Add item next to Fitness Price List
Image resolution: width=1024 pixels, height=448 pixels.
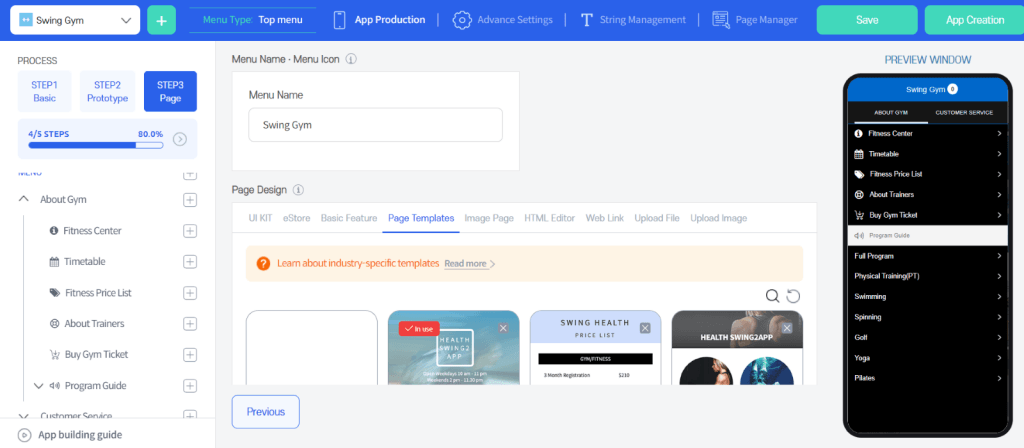tap(189, 293)
